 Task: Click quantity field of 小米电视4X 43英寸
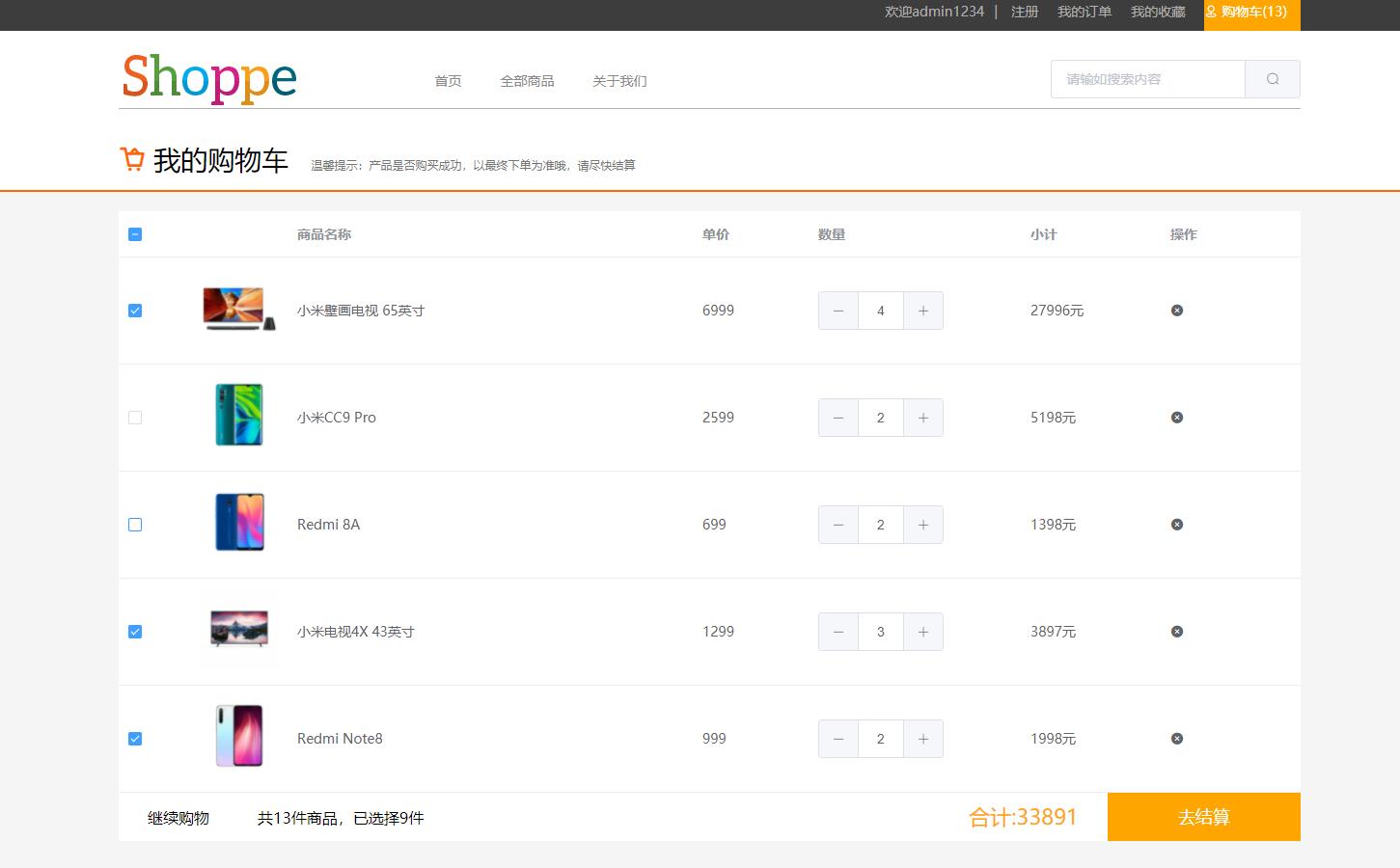coord(881,632)
